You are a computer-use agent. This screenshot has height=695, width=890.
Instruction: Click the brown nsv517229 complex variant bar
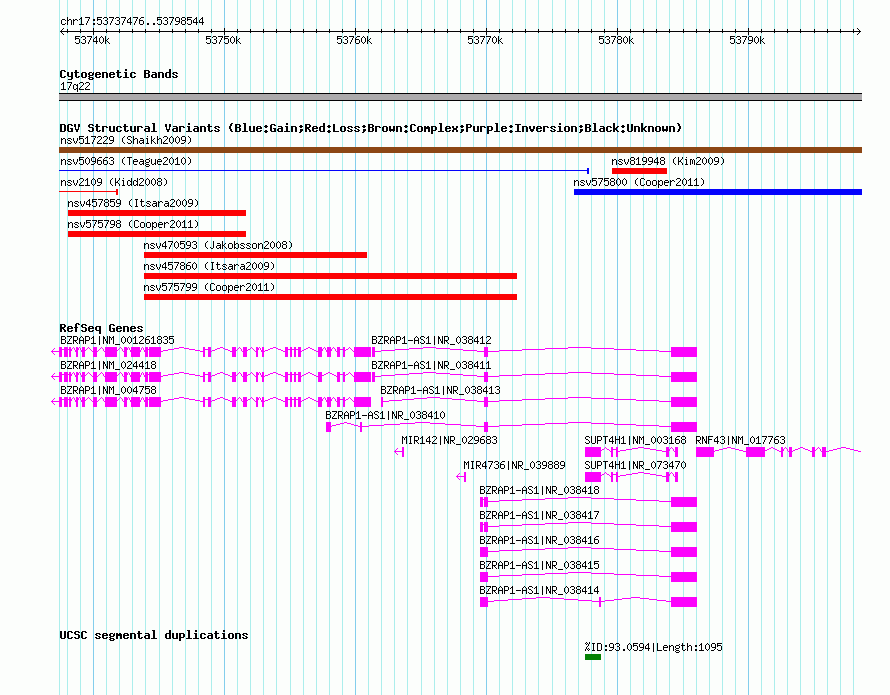(x=460, y=150)
